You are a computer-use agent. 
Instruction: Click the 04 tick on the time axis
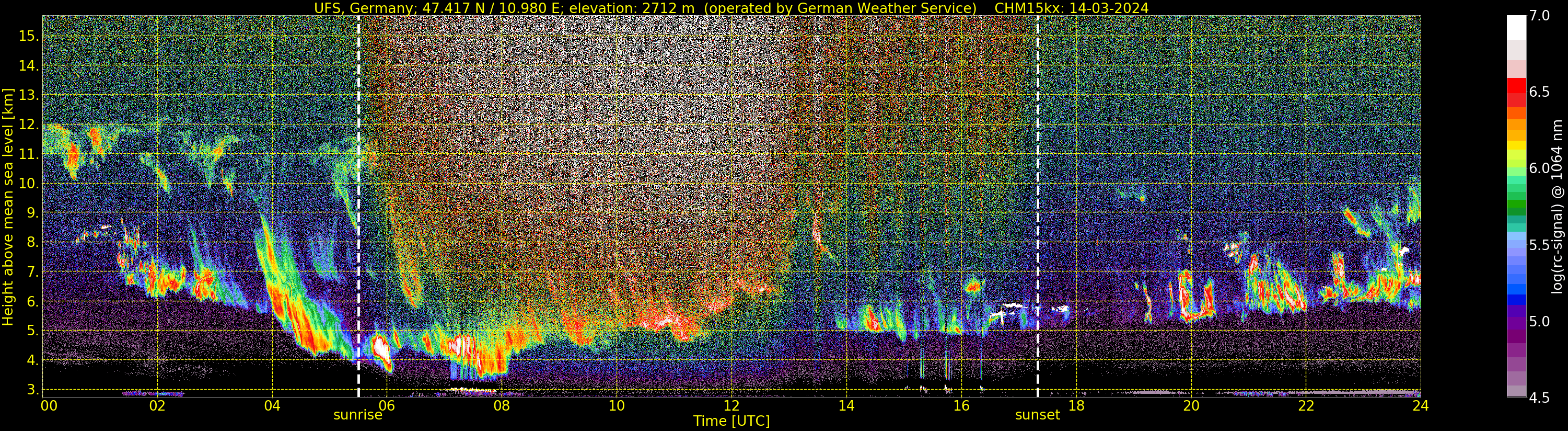click(x=272, y=405)
